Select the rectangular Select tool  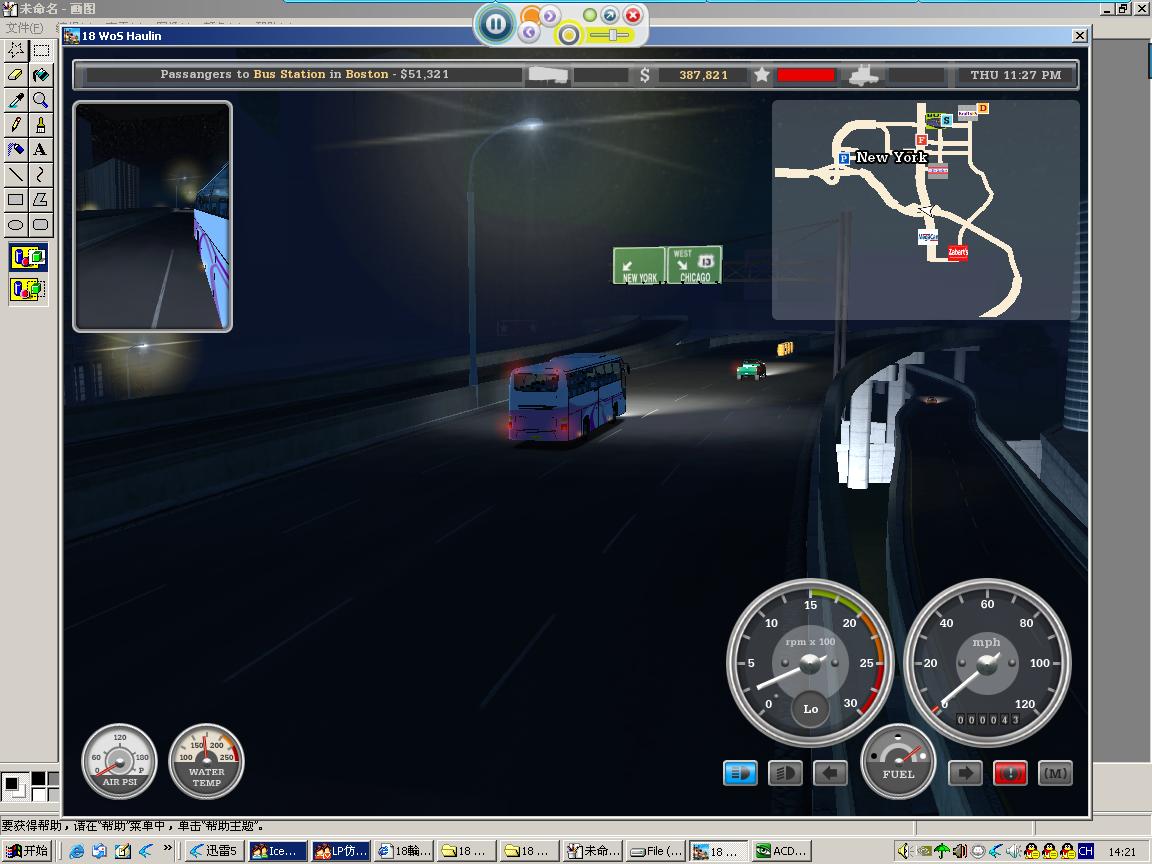pyautogui.click(x=41, y=50)
